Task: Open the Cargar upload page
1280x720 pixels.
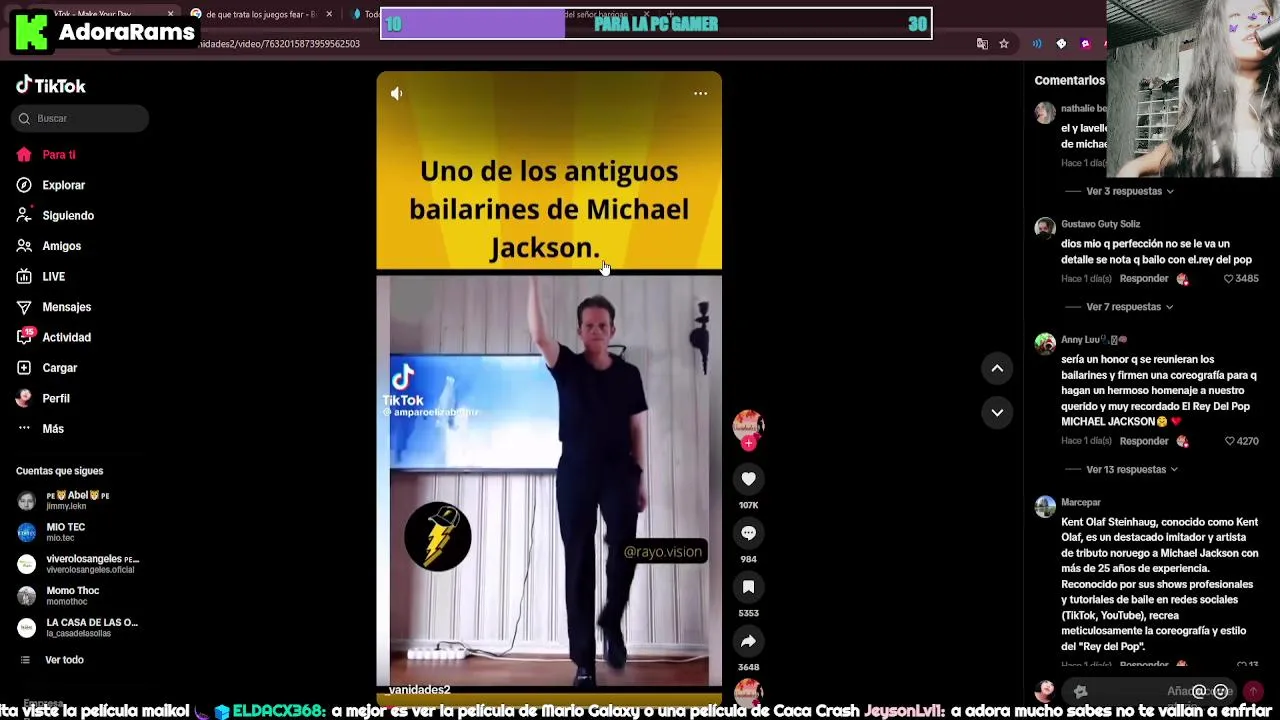Action: 59,368
